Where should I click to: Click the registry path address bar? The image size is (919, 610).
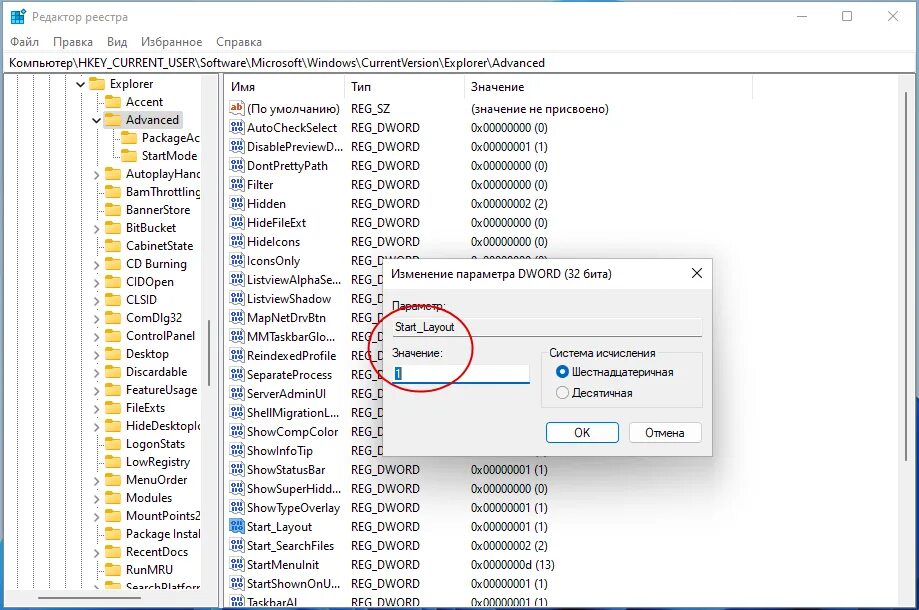coord(460,63)
